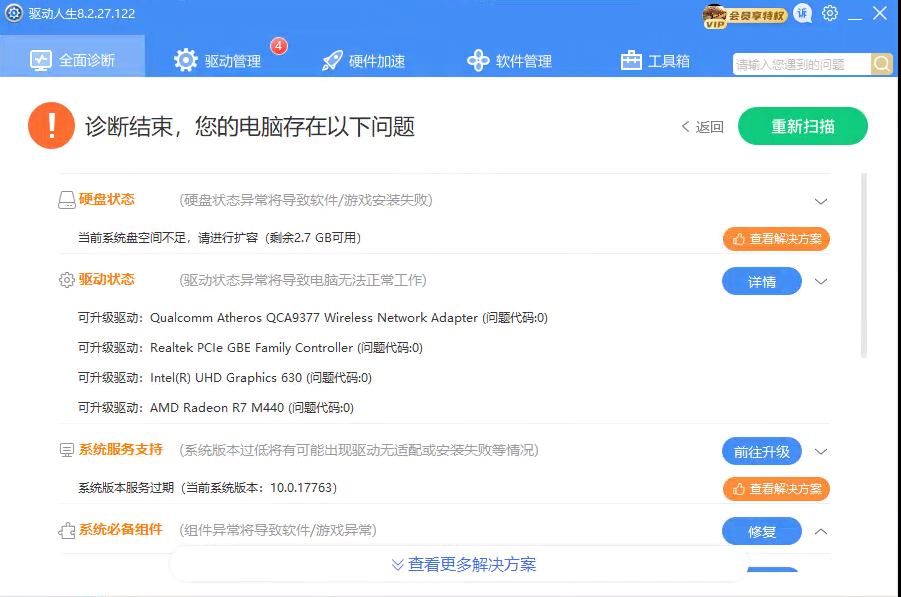Click the 详情 button for 驱动状态
Screen dimensions: 901x597
tap(762, 281)
